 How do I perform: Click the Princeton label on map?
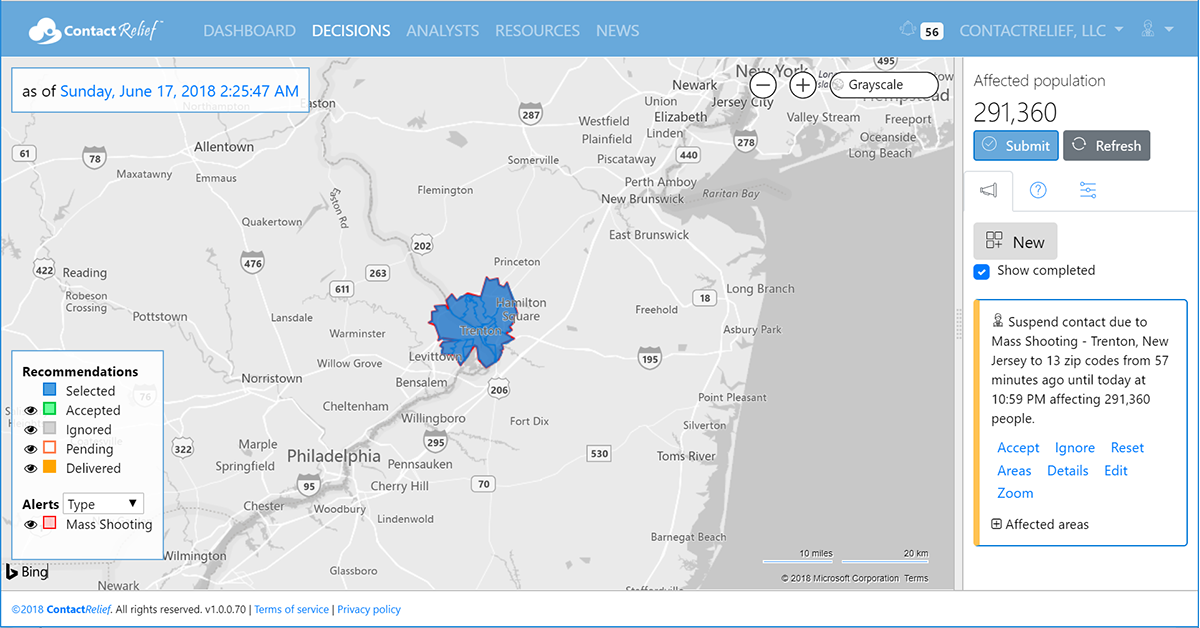tap(517, 262)
